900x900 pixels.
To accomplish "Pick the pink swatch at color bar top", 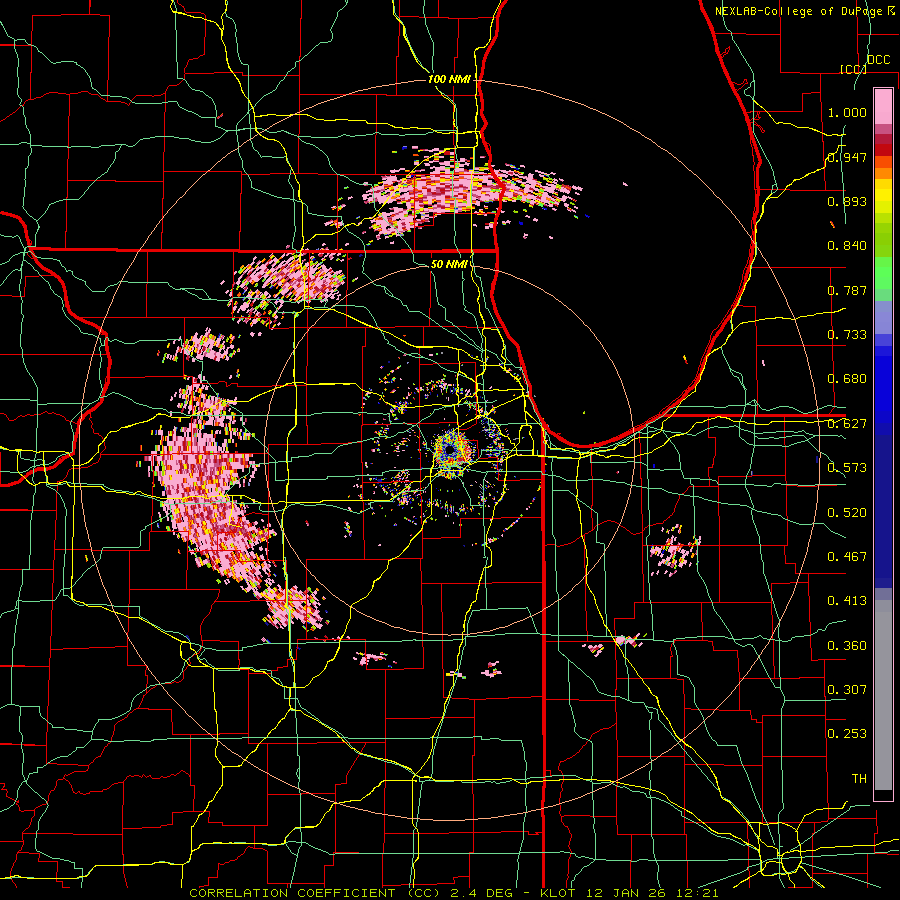I will pyautogui.click(x=883, y=106).
